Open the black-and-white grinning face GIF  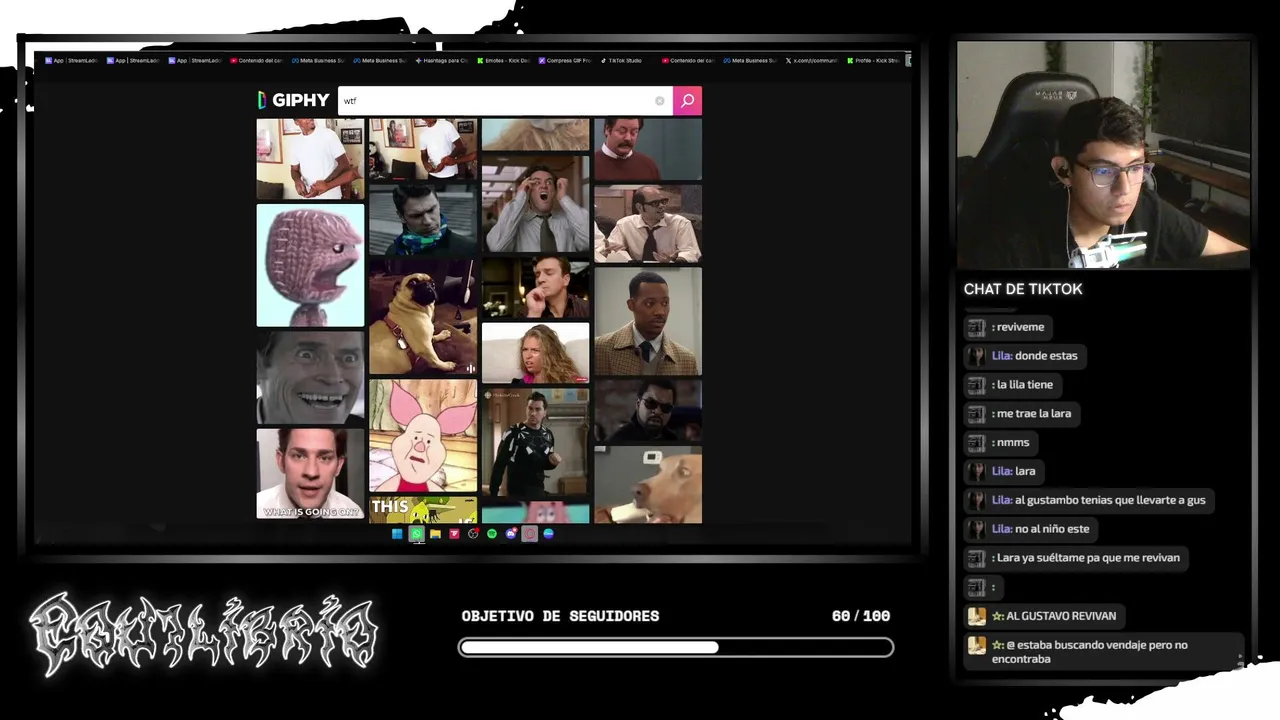pos(310,379)
